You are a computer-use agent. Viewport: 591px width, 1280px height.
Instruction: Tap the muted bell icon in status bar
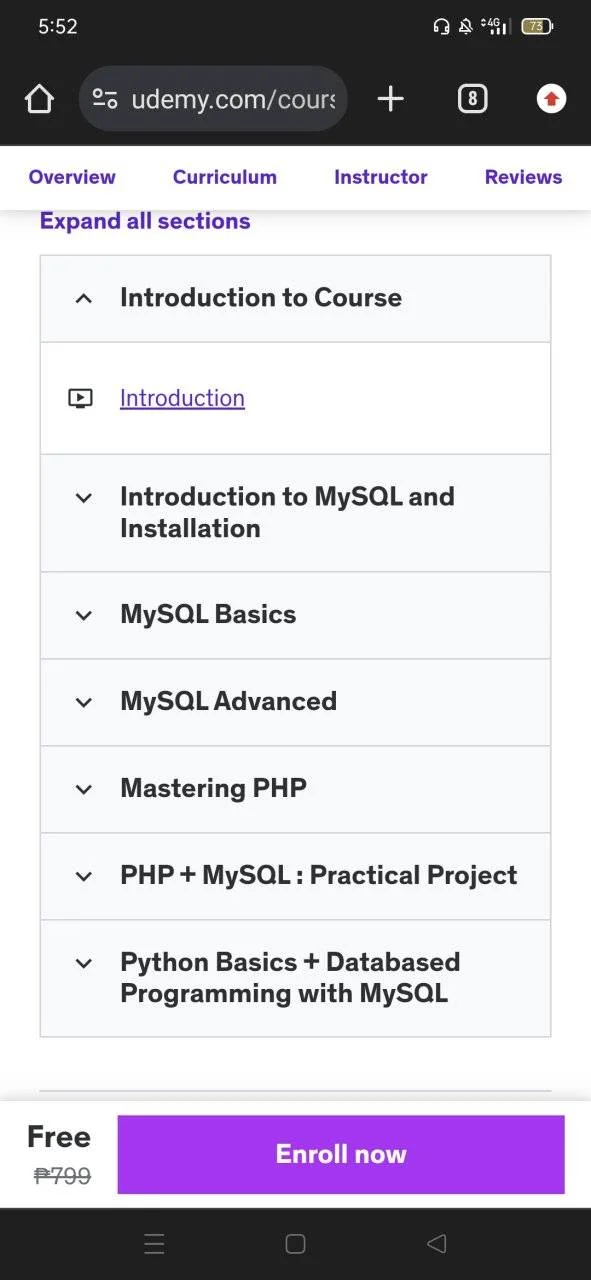(x=466, y=27)
